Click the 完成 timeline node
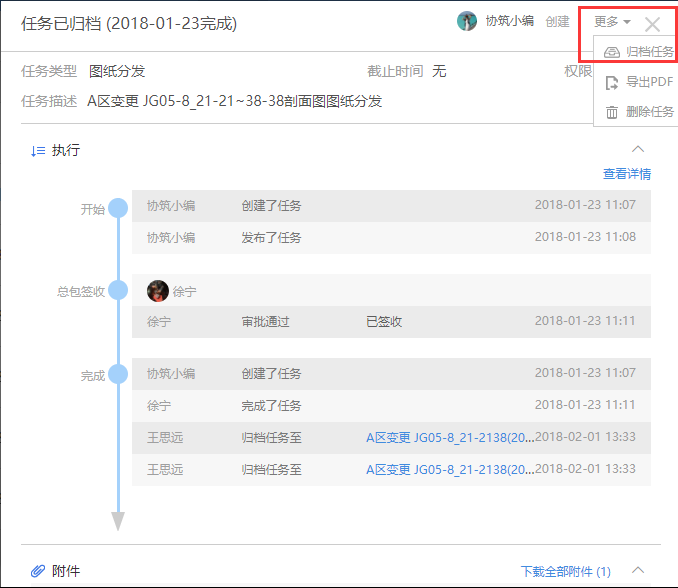 (x=118, y=375)
